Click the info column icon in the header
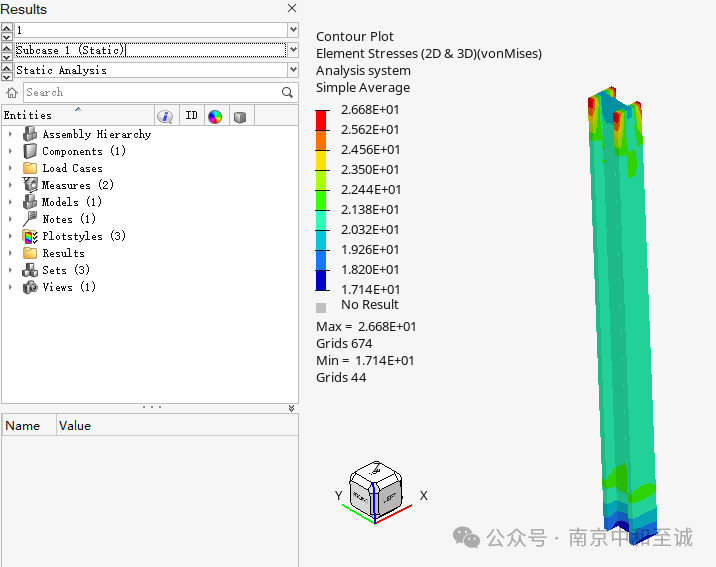 coord(165,116)
